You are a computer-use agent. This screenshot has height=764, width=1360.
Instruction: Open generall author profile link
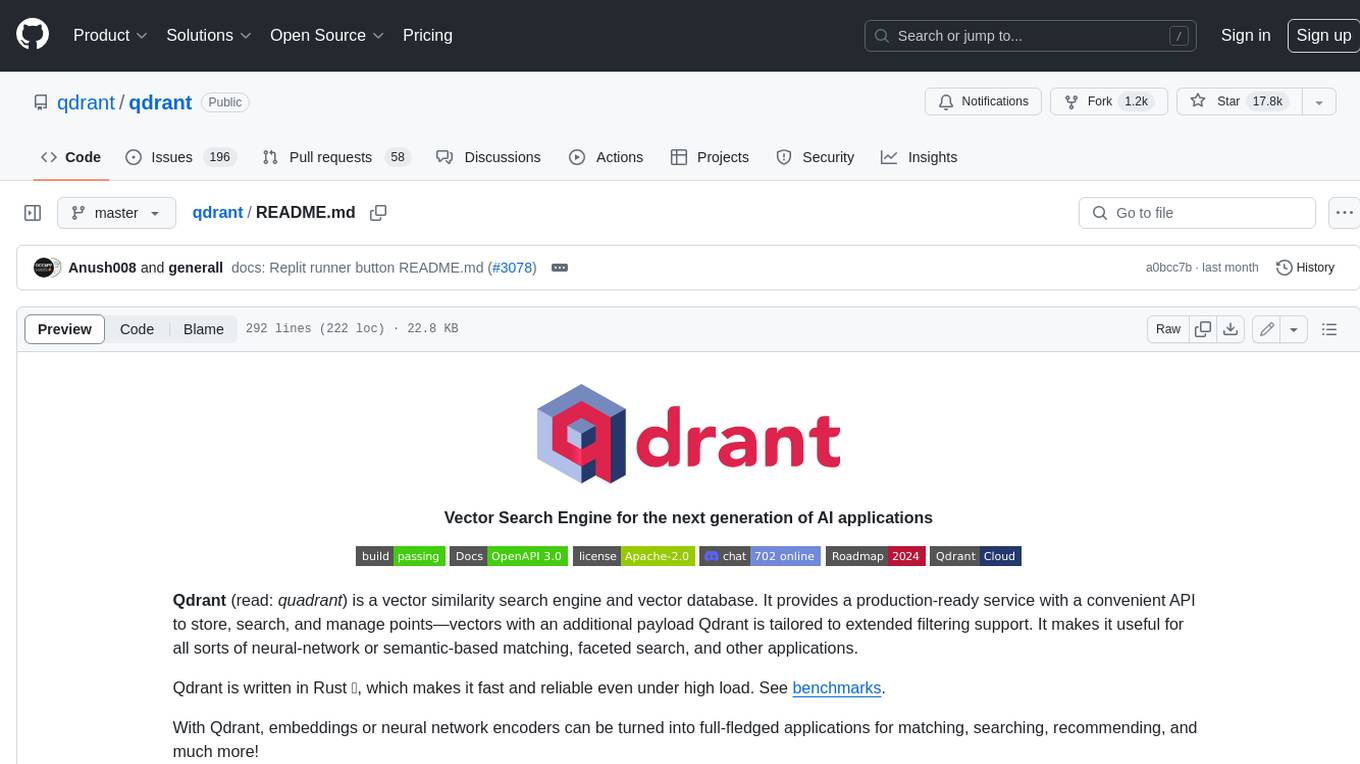click(195, 268)
